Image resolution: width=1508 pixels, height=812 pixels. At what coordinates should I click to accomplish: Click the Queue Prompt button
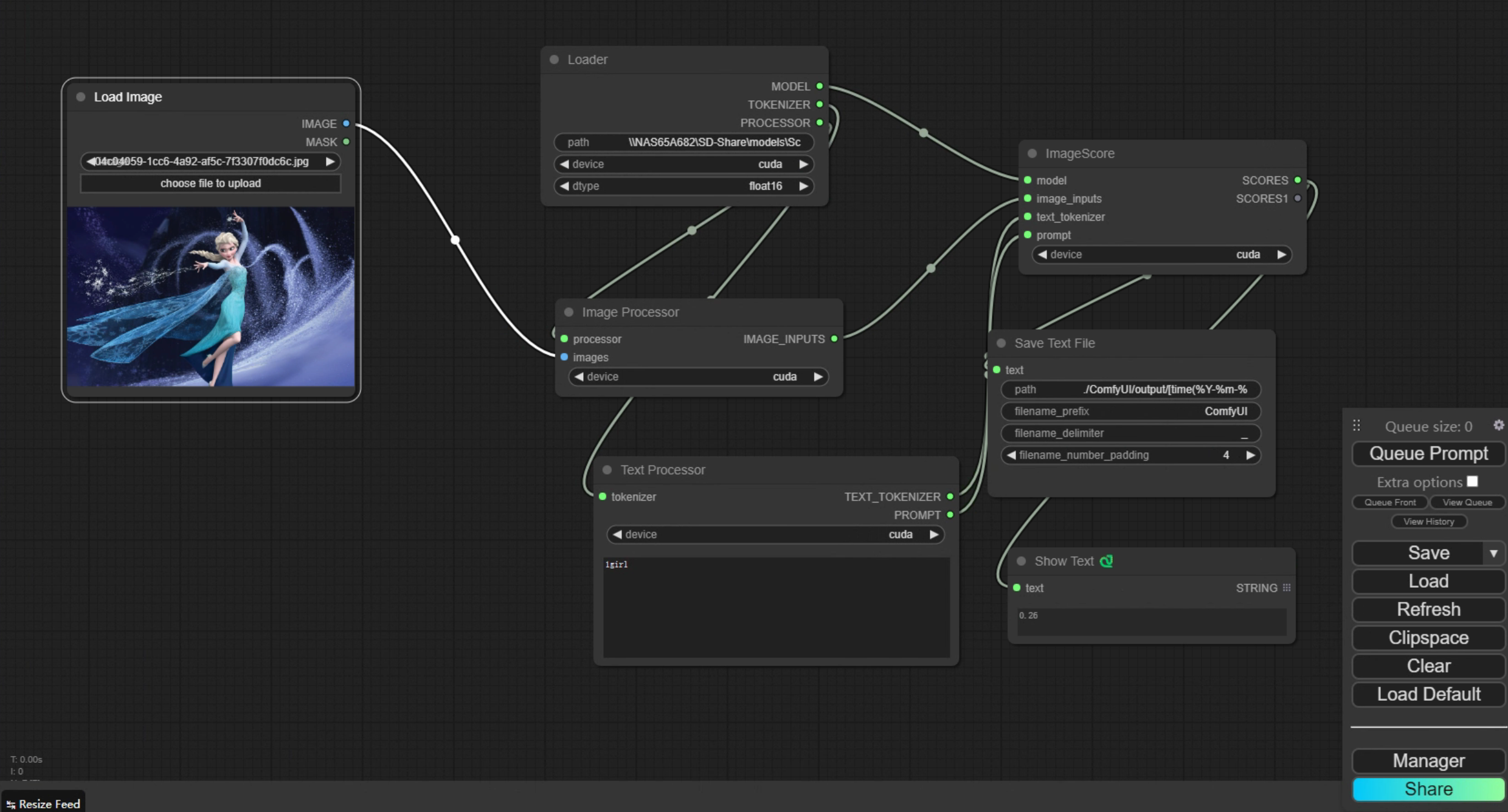point(1428,453)
